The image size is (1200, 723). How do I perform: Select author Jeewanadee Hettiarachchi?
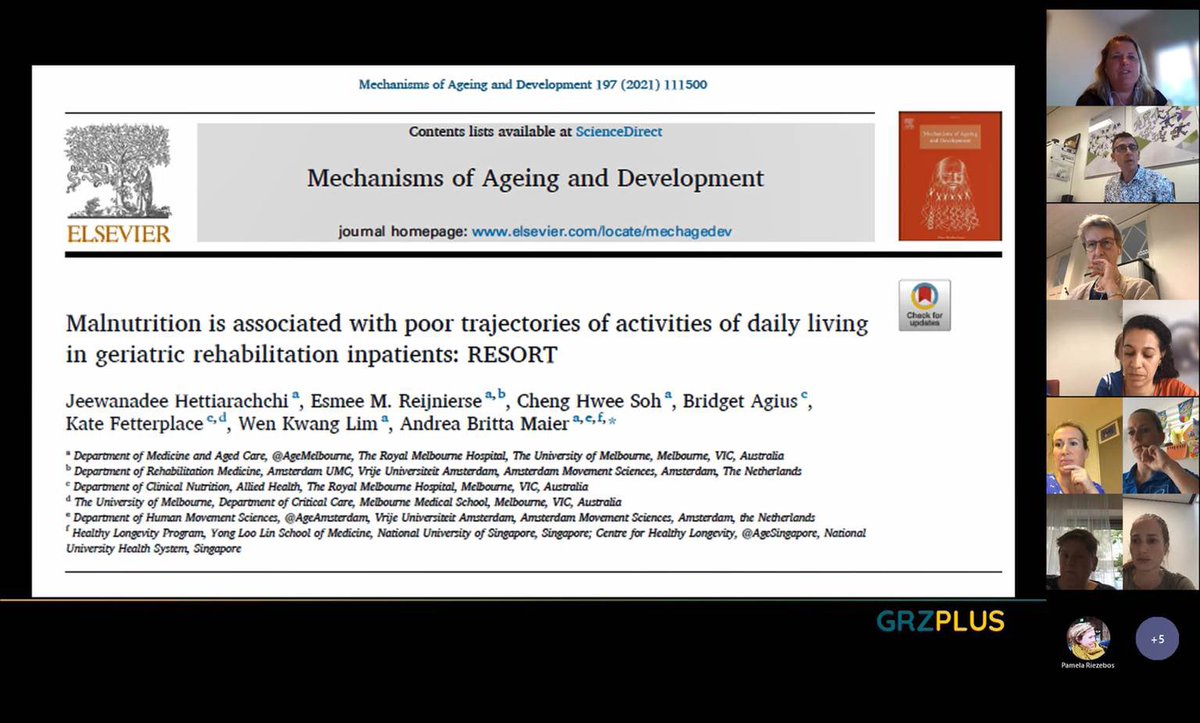[x=178, y=401]
